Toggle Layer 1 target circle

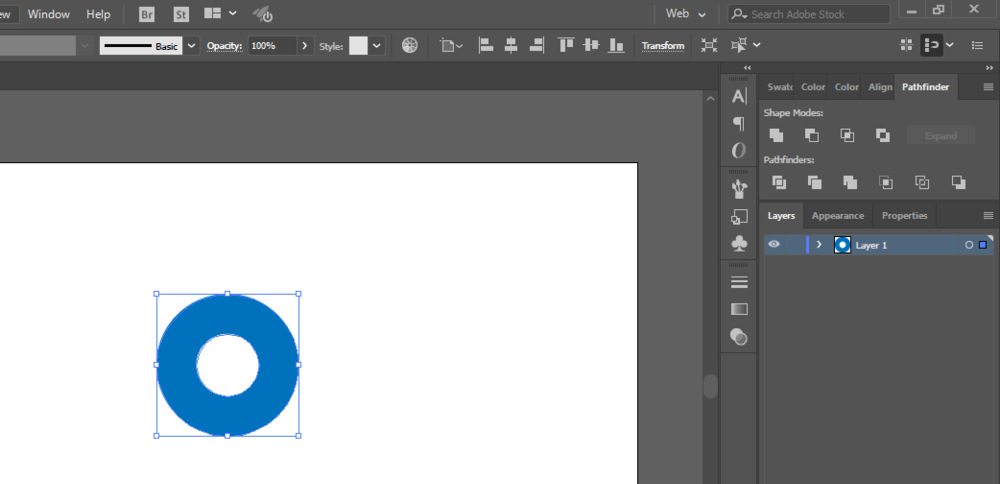(x=968, y=245)
